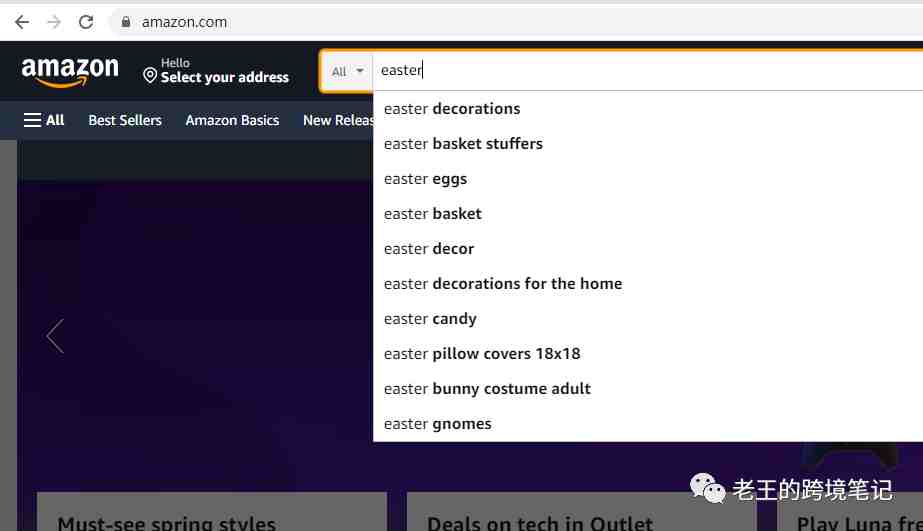The image size is (923, 531).
Task: Open the hamburger All menu
Action: (x=44, y=120)
